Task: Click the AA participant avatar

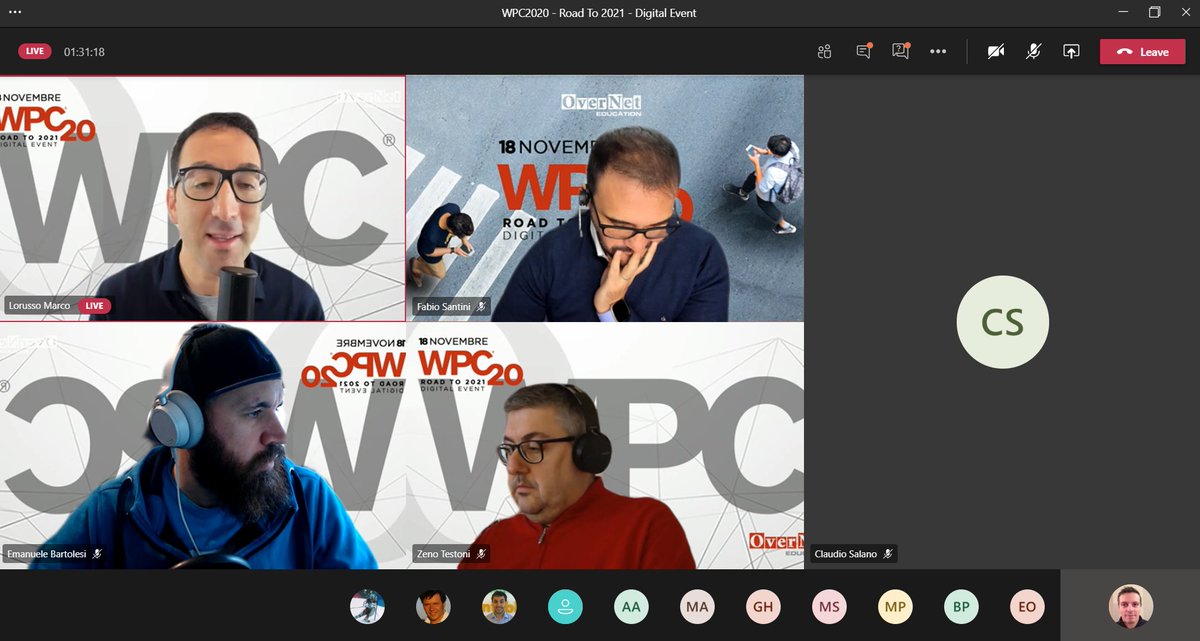Action: [631, 606]
